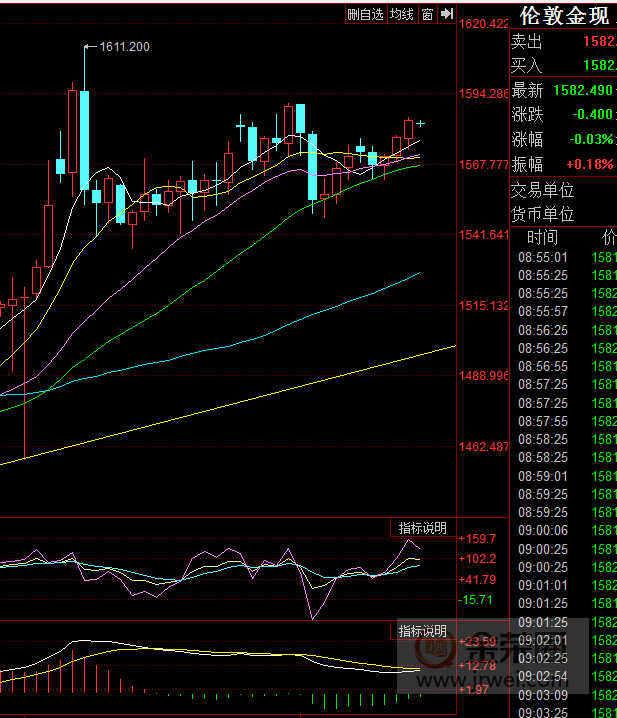Viewport: 617px width, 718px height.
Task: Click the +159.7 indicator scale label
Action: [x=478, y=539]
